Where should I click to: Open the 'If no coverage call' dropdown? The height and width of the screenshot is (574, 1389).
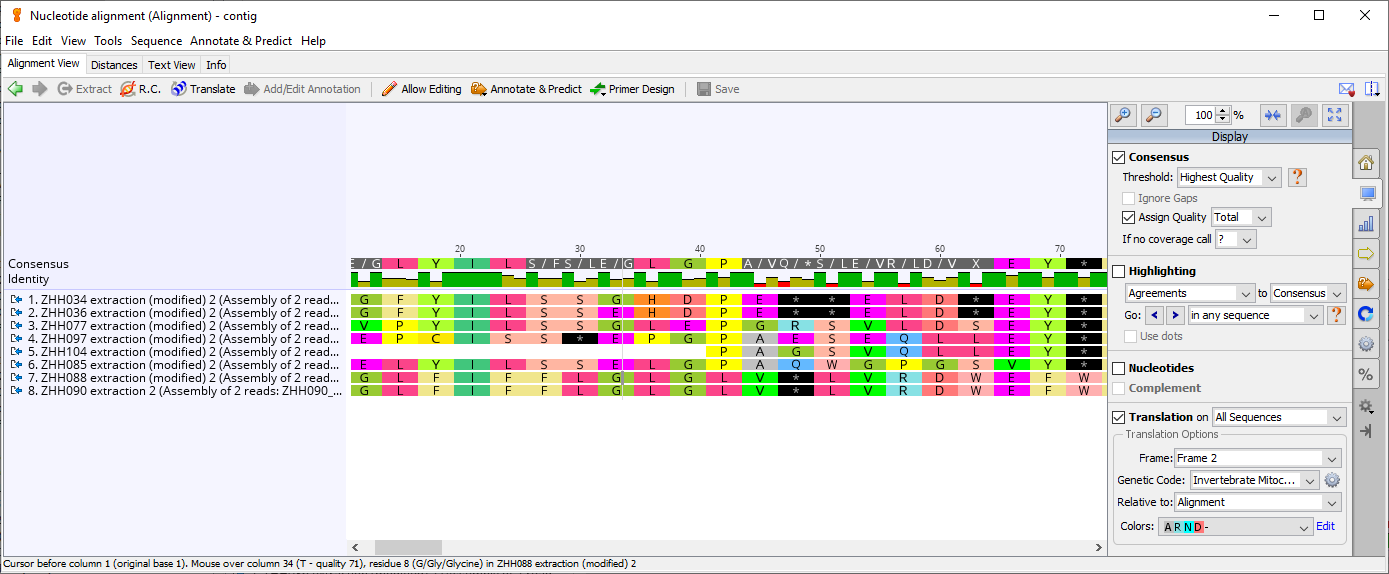(x=1235, y=239)
